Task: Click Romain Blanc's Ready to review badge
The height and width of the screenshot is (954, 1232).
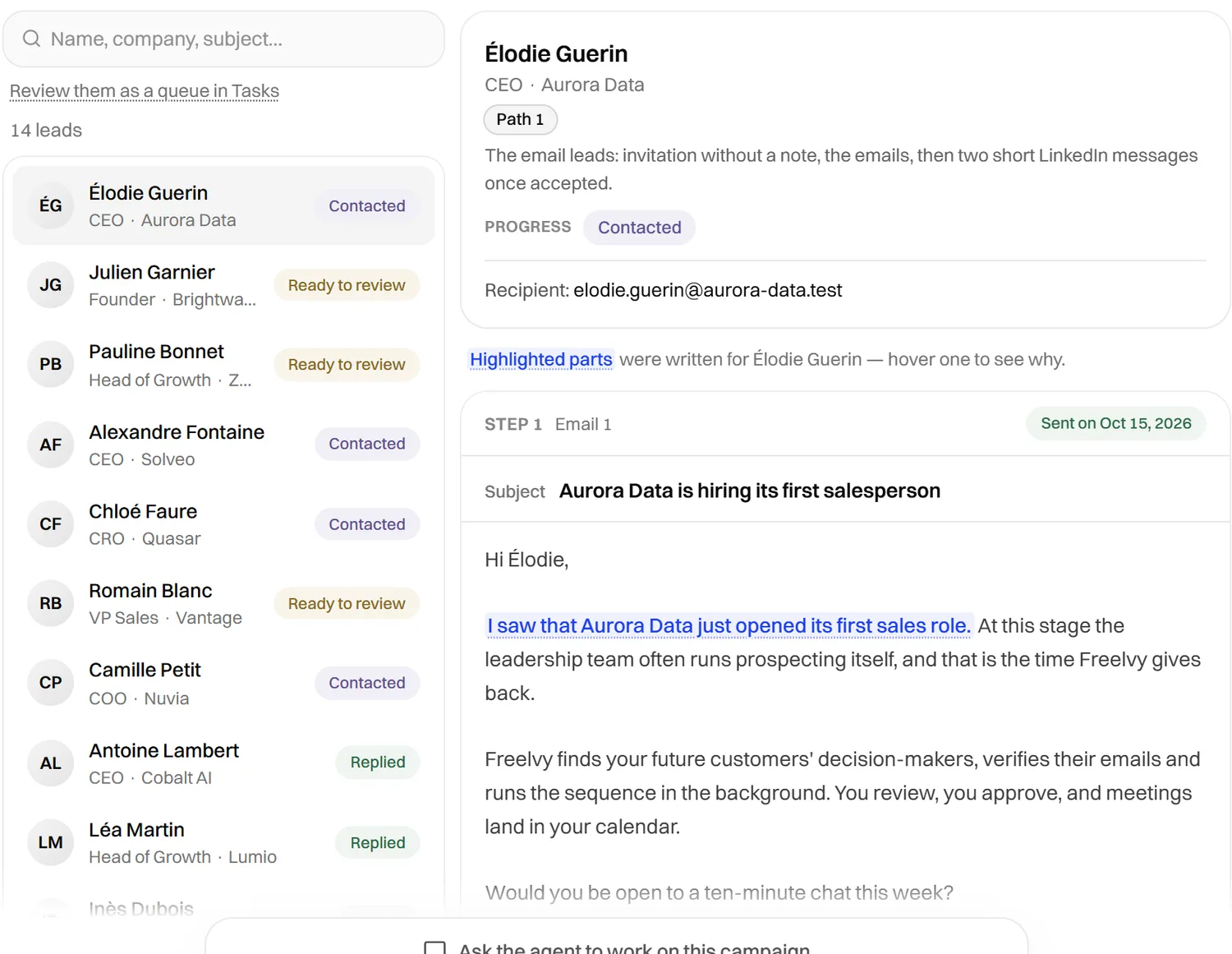Action: click(x=347, y=604)
